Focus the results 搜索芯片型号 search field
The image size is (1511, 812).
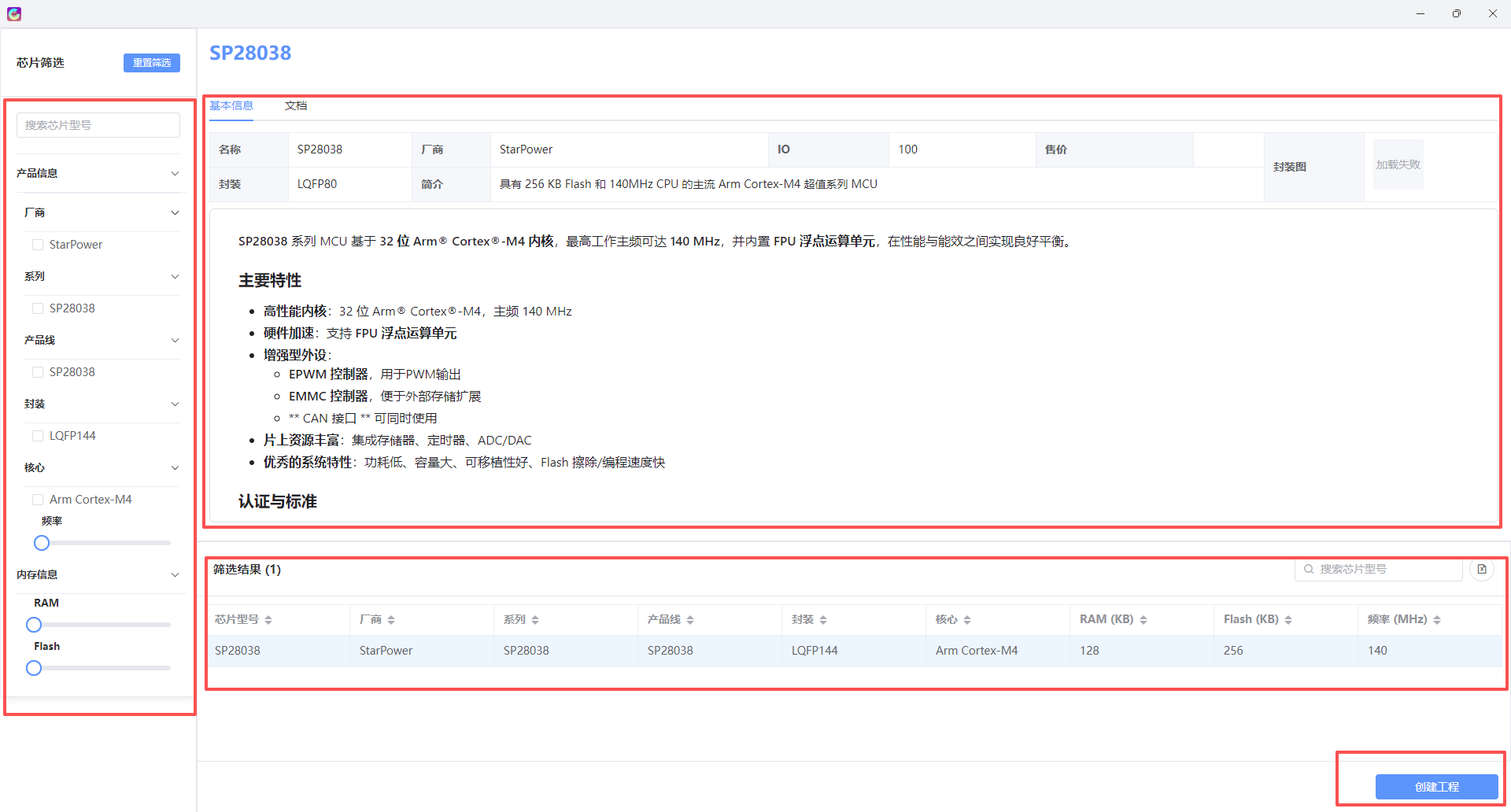click(x=1379, y=569)
